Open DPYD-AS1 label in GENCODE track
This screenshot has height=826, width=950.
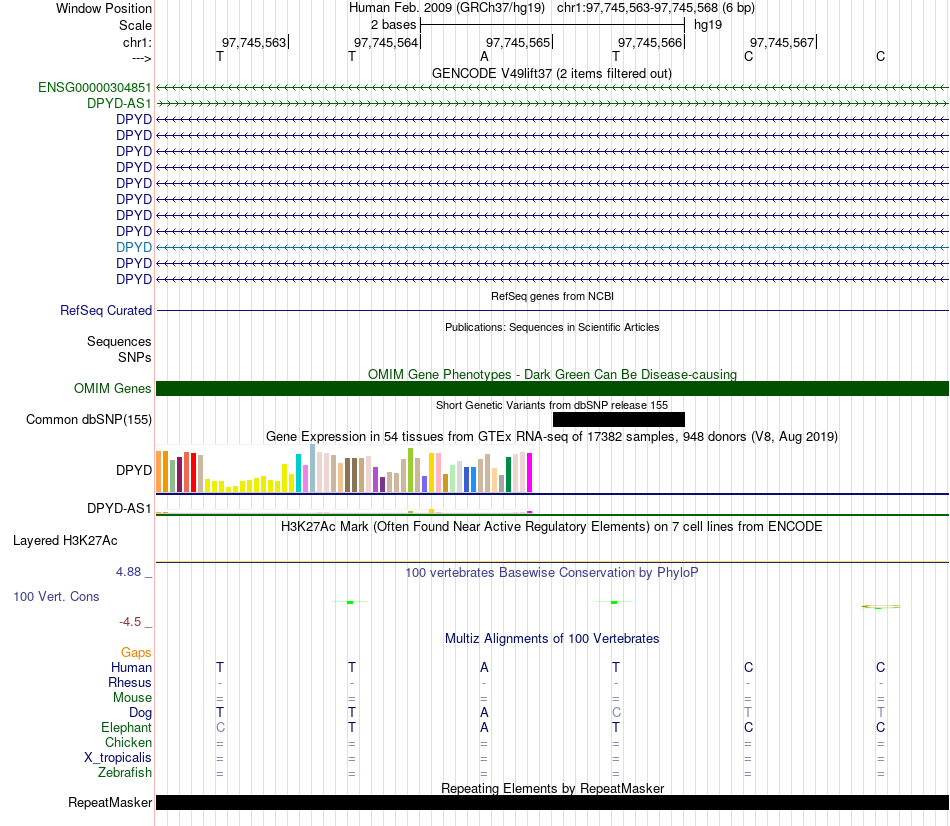tap(119, 103)
